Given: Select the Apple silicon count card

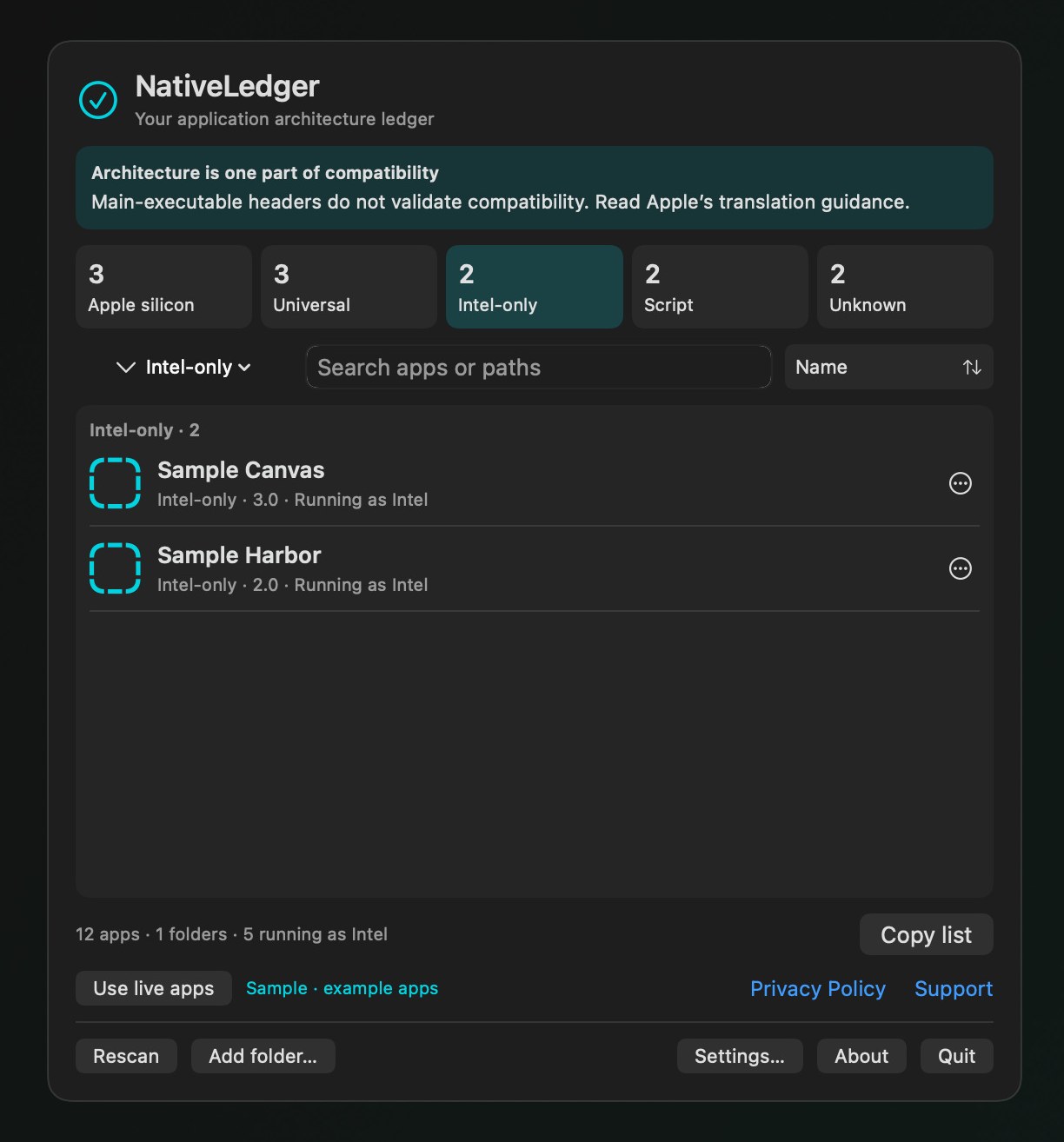Looking at the screenshot, I should 163,287.
